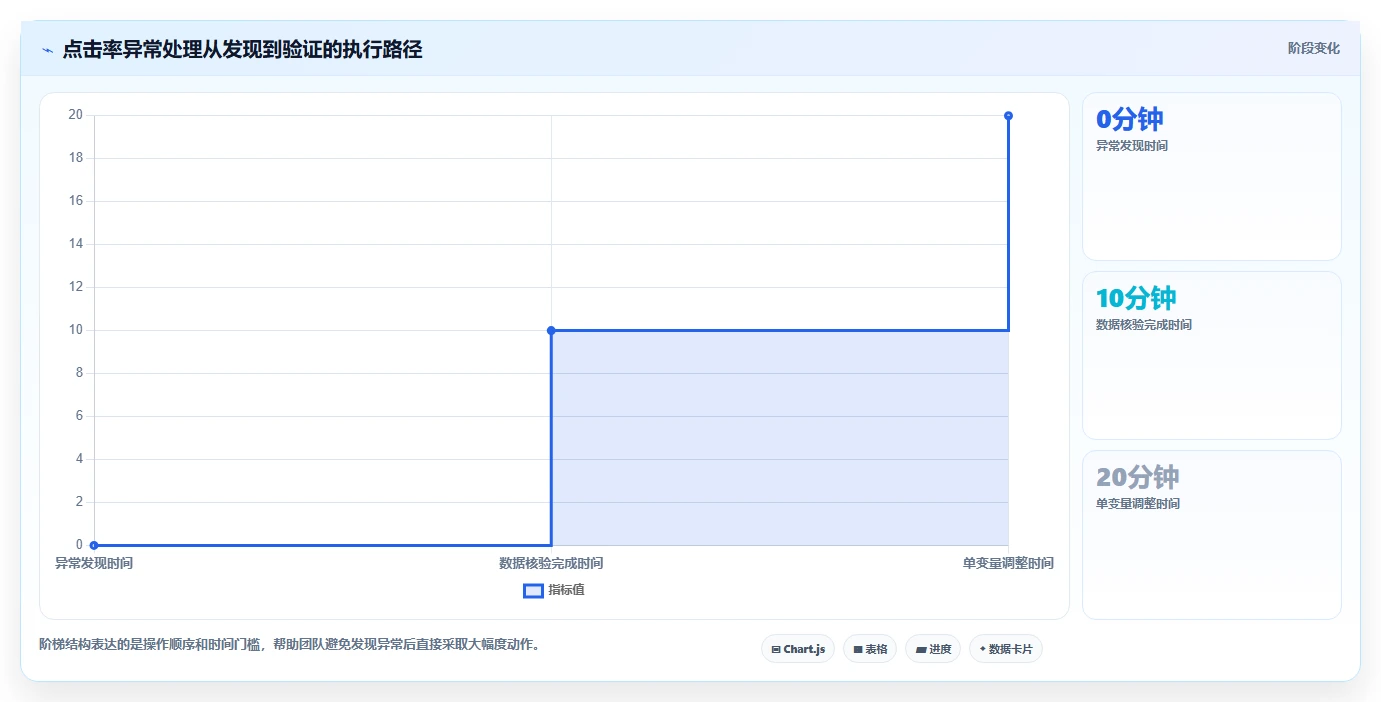
Task: Click the y-axis tick label 6
Action: 79,416
